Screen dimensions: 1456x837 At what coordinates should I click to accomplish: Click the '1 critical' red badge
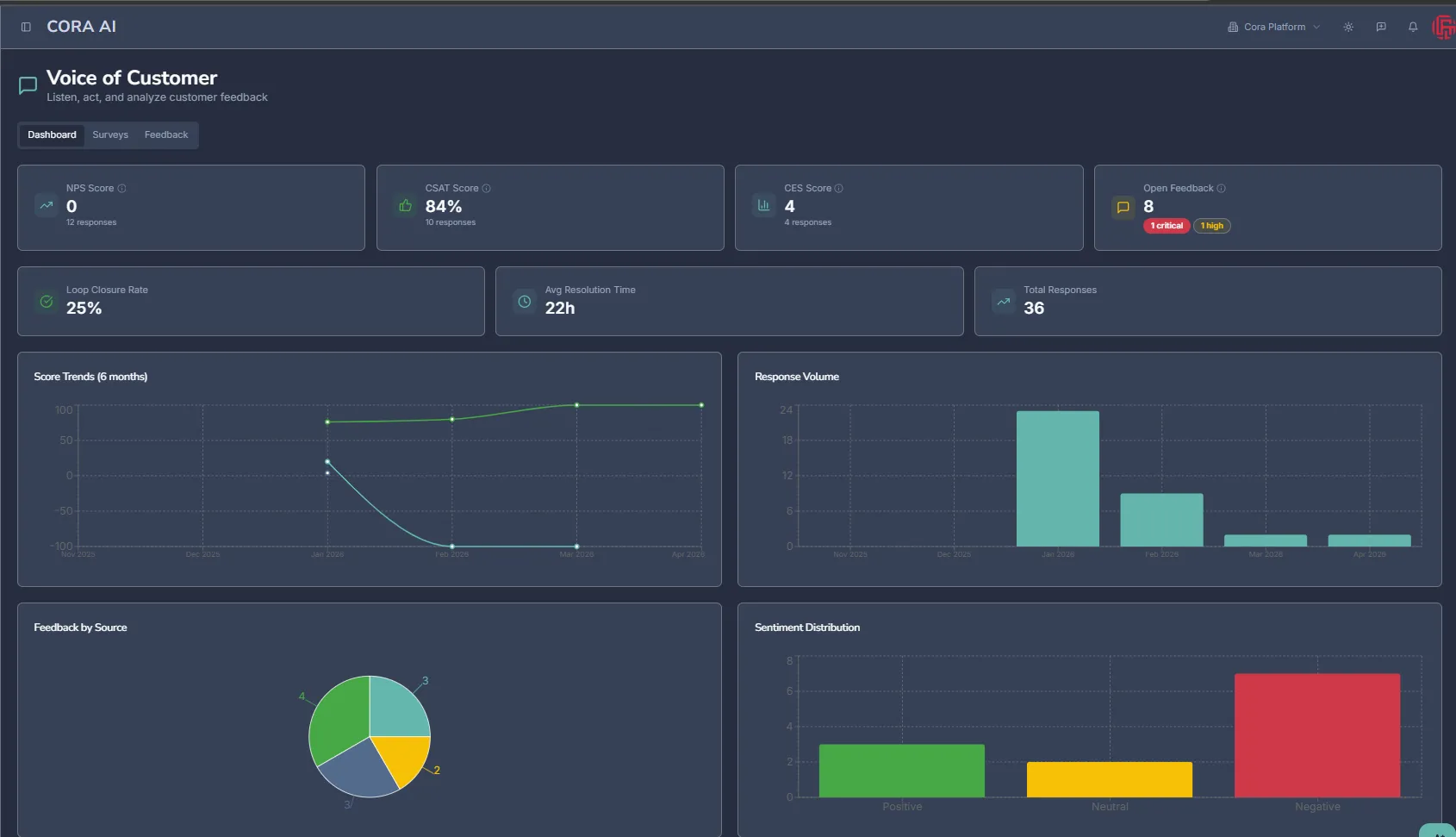1167,226
